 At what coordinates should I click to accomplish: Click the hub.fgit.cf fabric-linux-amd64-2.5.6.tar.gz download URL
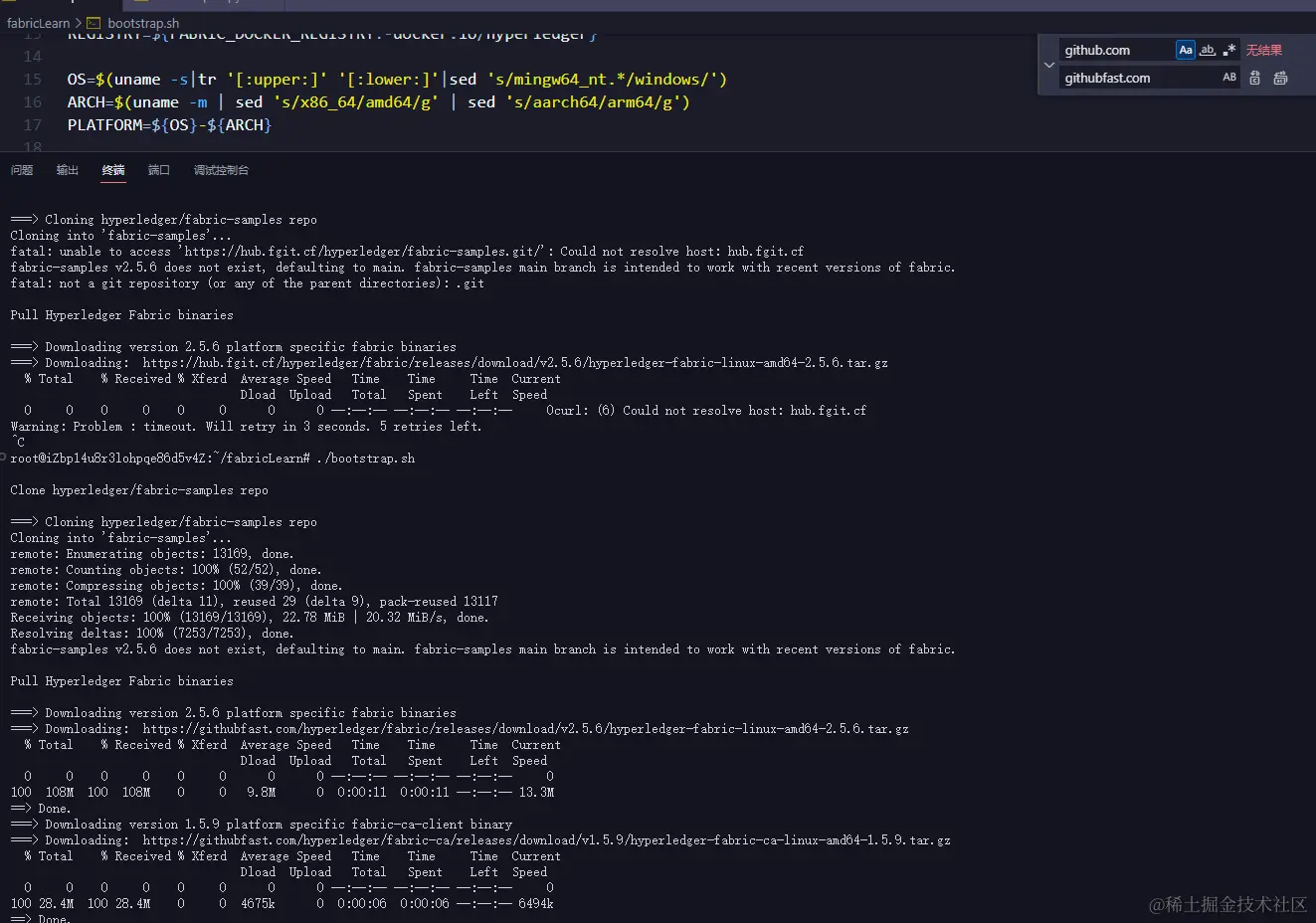(x=515, y=363)
